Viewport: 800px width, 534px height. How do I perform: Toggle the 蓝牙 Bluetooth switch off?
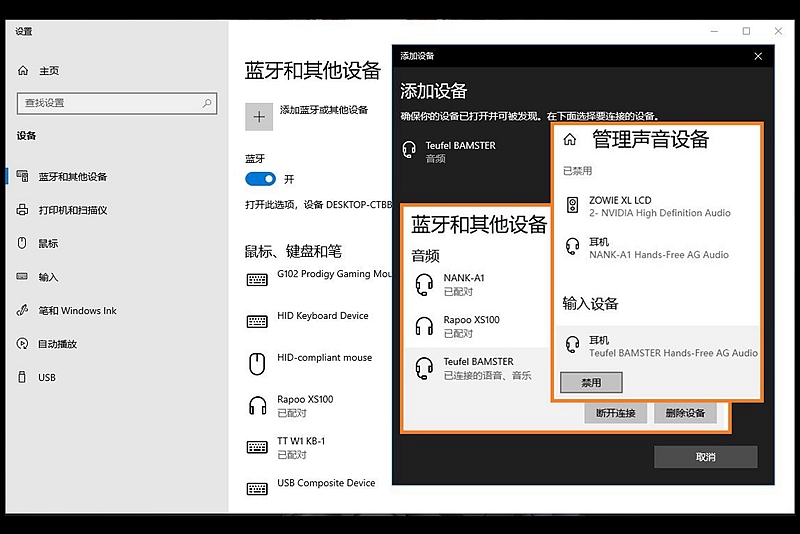click(x=260, y=179)
